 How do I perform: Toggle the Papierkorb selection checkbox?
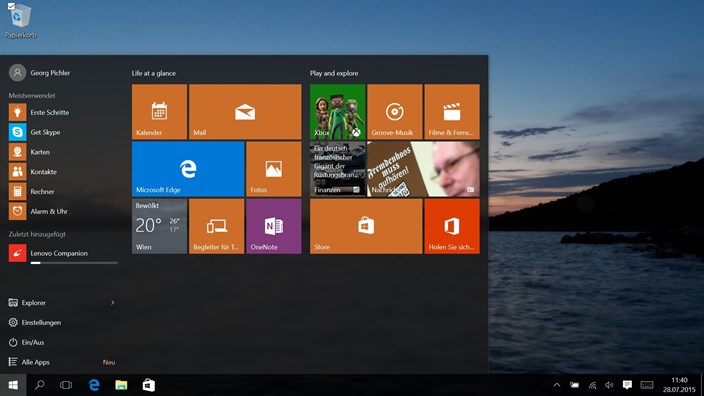click(11, 6)
